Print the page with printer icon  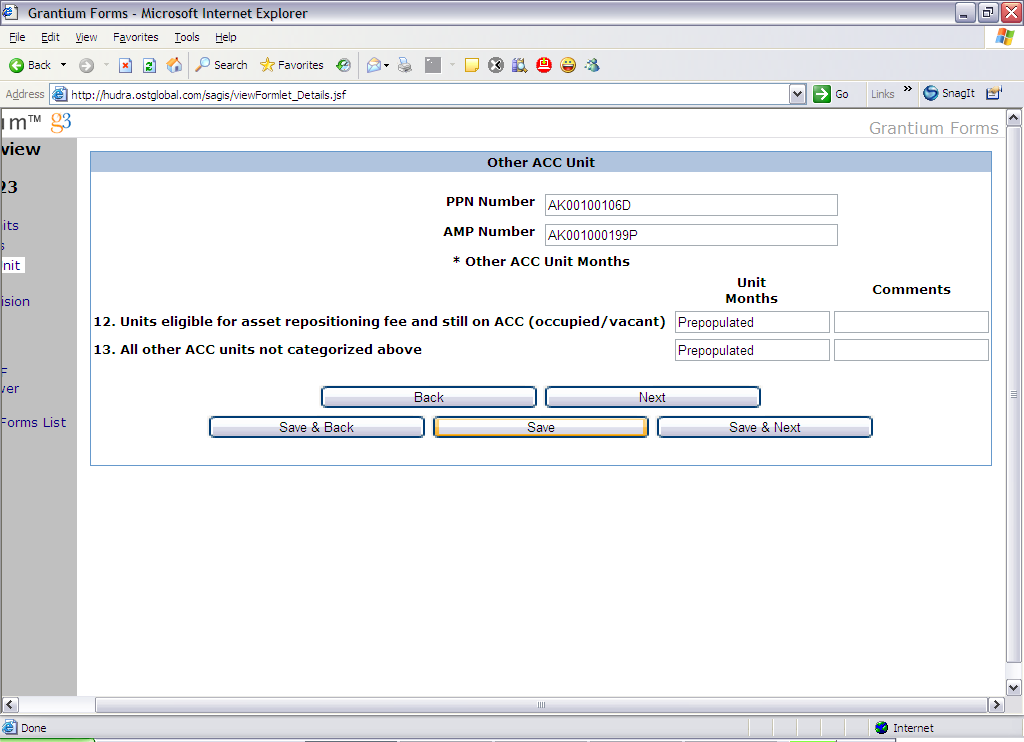click(x=405, y=65)
